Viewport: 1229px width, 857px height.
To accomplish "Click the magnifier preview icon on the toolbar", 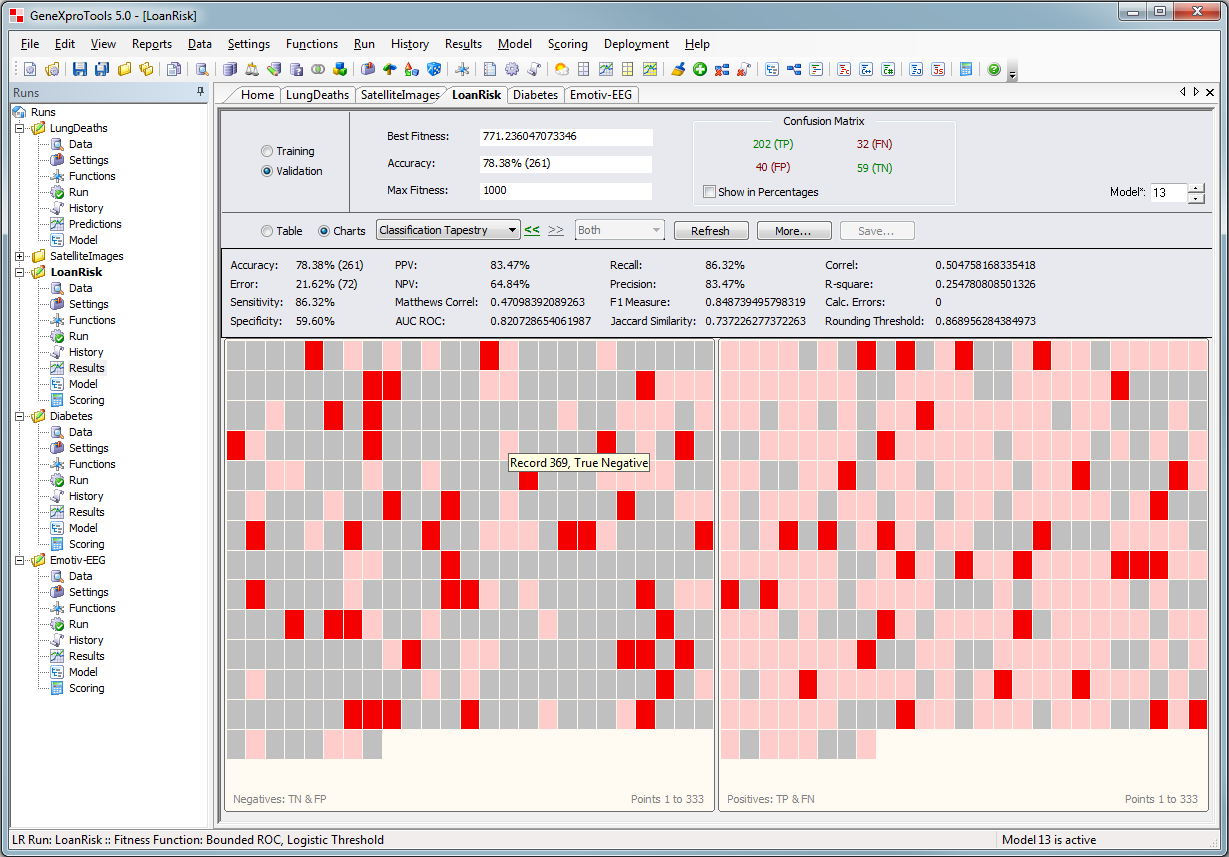I will [202, 69].
